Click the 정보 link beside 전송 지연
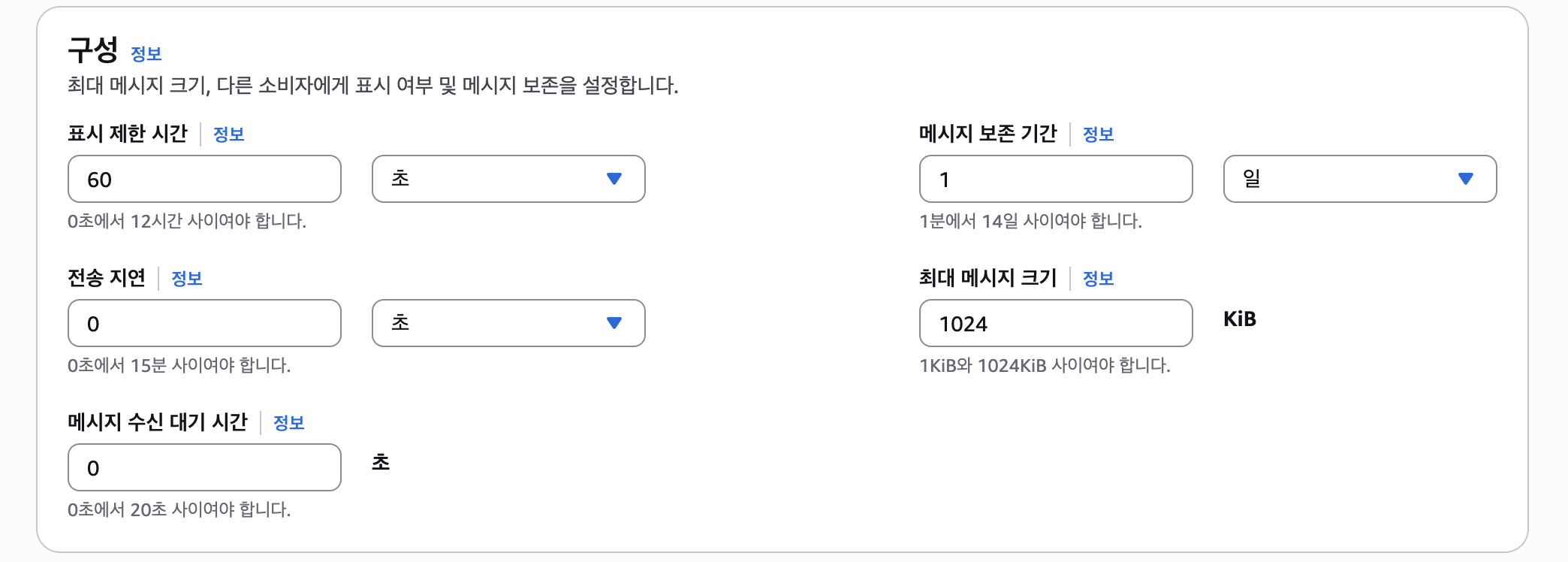This screenshot has height=562, width=1568. point(186,279)
